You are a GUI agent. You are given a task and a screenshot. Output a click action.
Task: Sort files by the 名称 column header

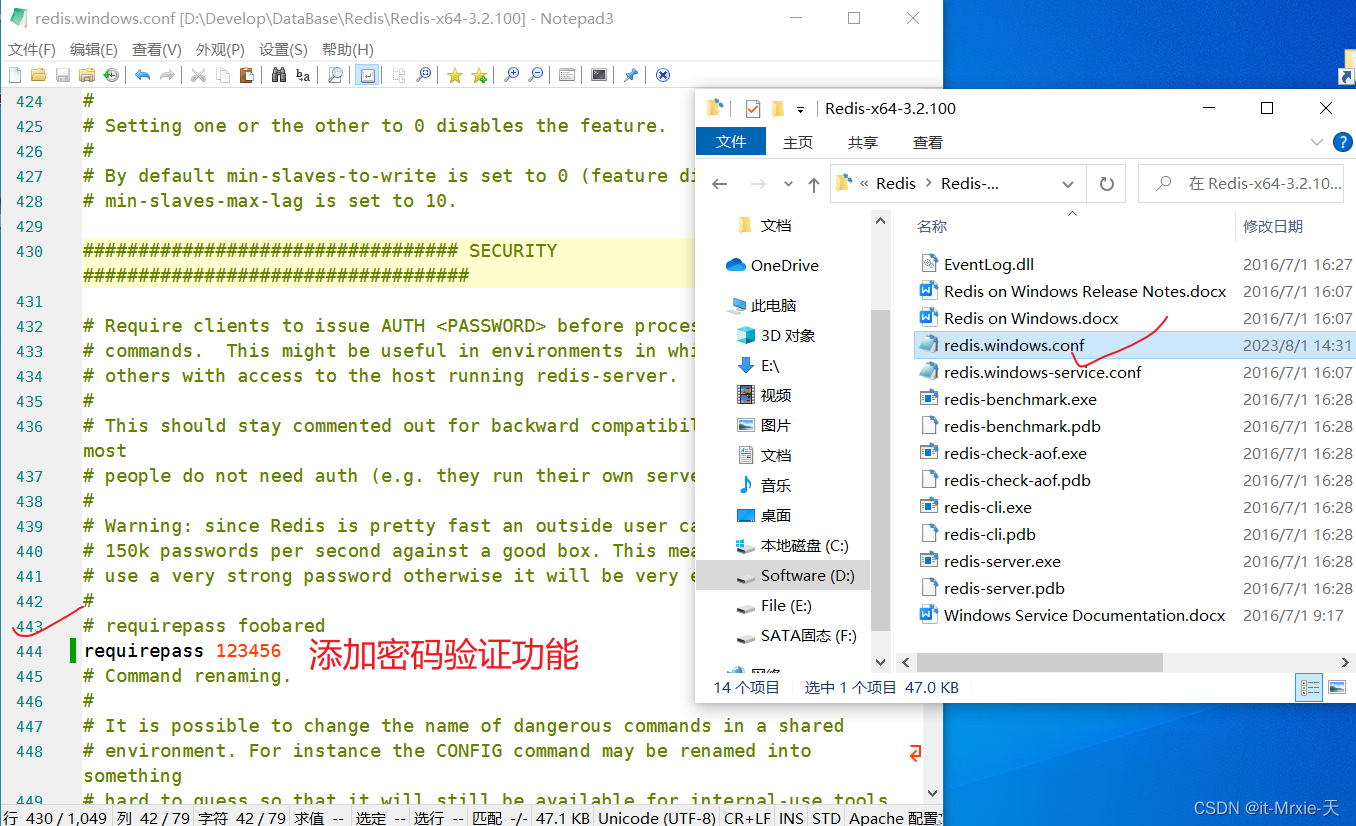(x=932, y=227)
